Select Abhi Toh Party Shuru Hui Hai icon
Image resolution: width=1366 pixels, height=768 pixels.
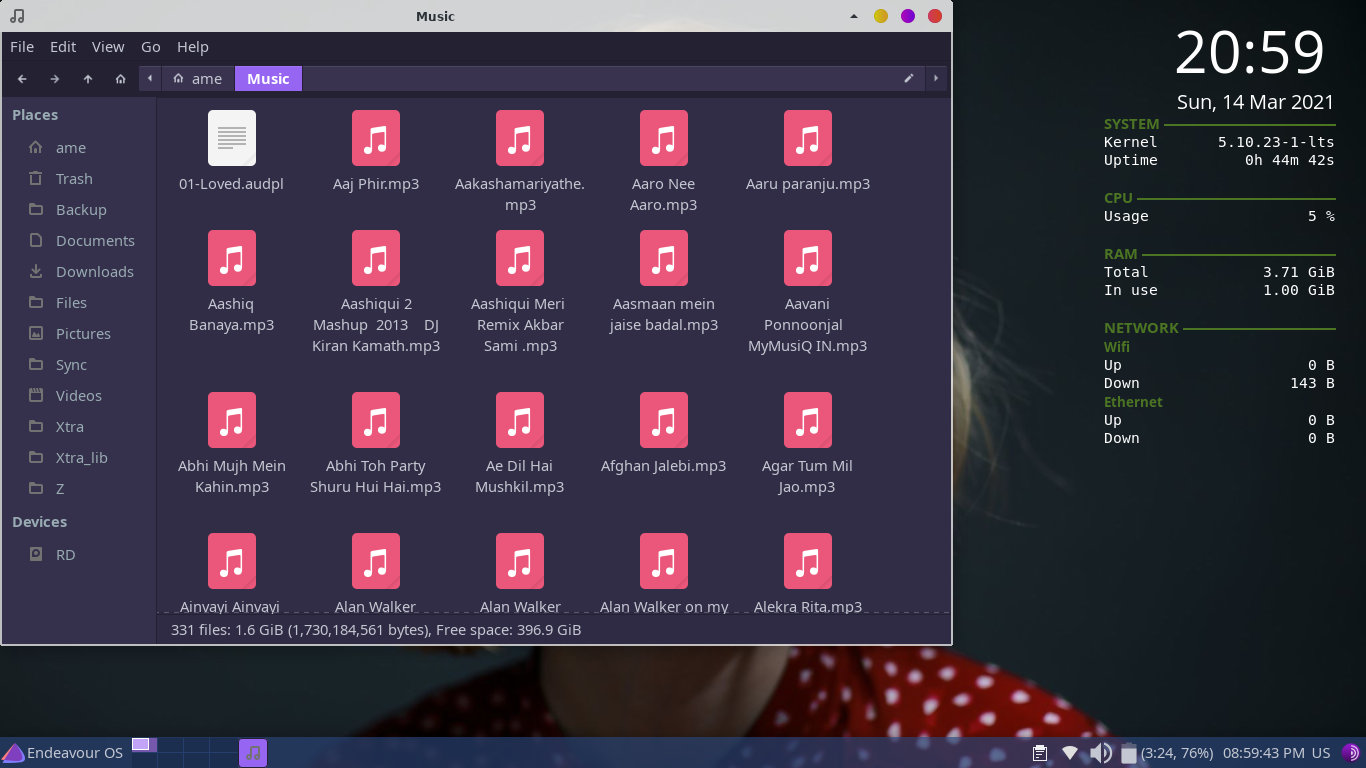[x=376, y=420]
